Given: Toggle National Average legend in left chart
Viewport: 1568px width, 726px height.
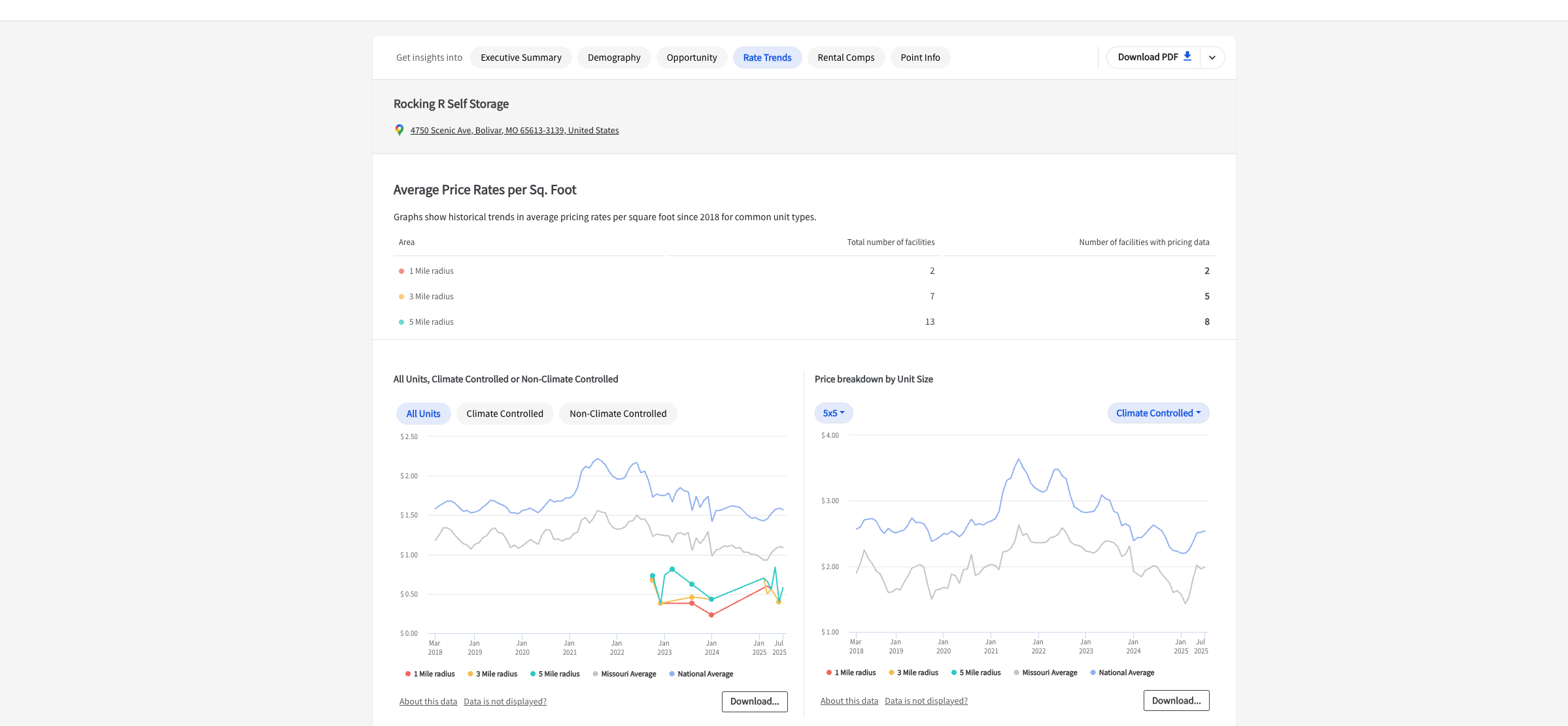Looking at the screenshot, I should pos(701,674).
